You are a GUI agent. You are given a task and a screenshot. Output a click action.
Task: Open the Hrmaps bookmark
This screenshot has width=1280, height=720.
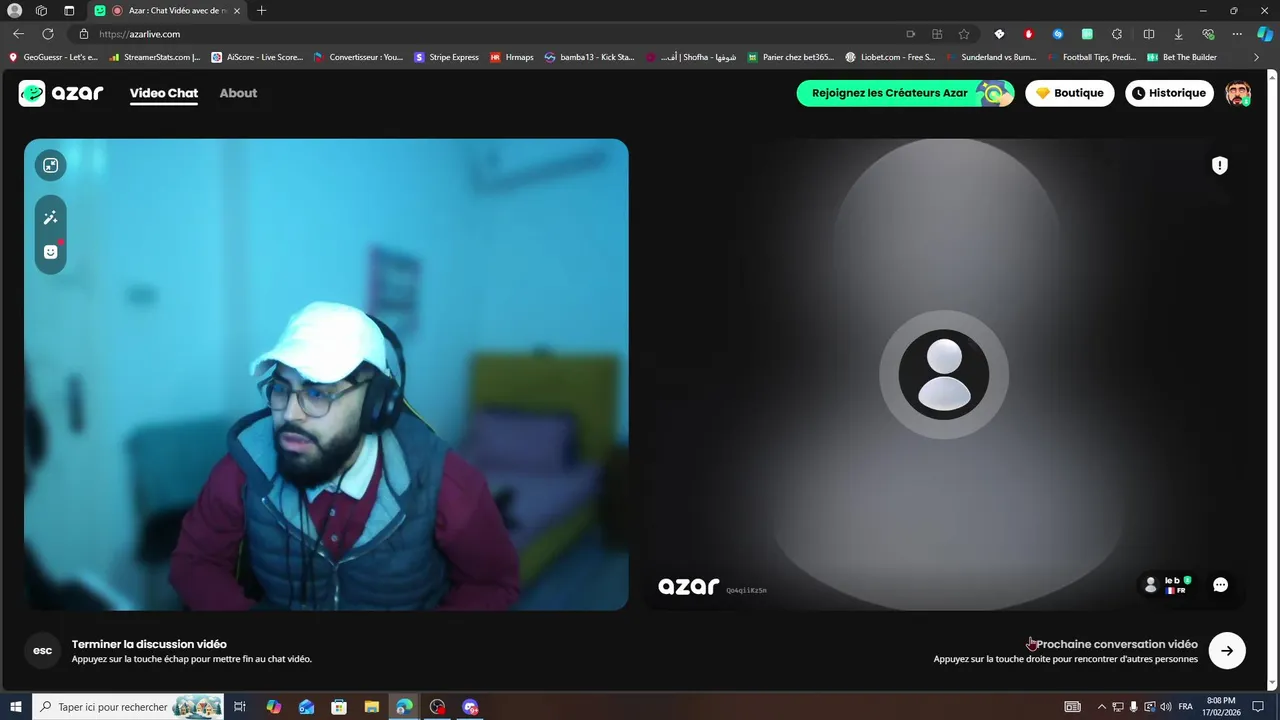pyautogui.click(x=512, y=57)
